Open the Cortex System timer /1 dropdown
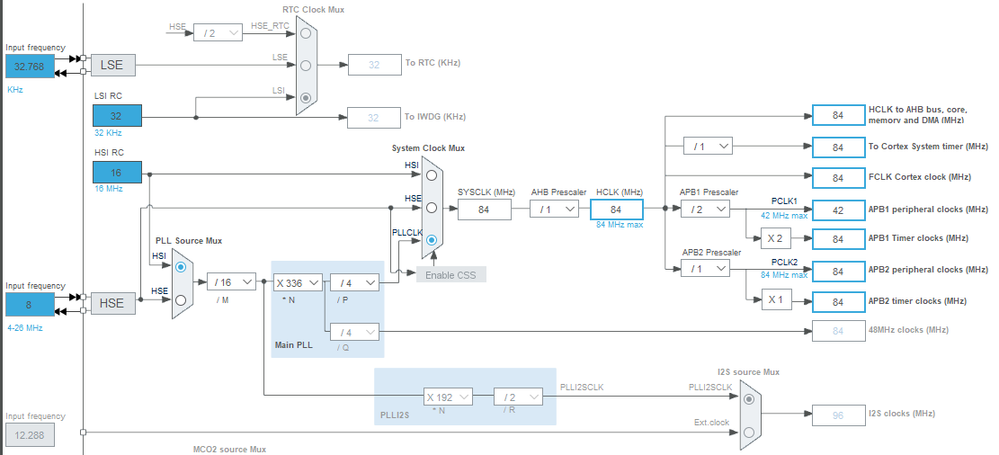Screen dimensions: 999x455 click(x=708, y=147)
